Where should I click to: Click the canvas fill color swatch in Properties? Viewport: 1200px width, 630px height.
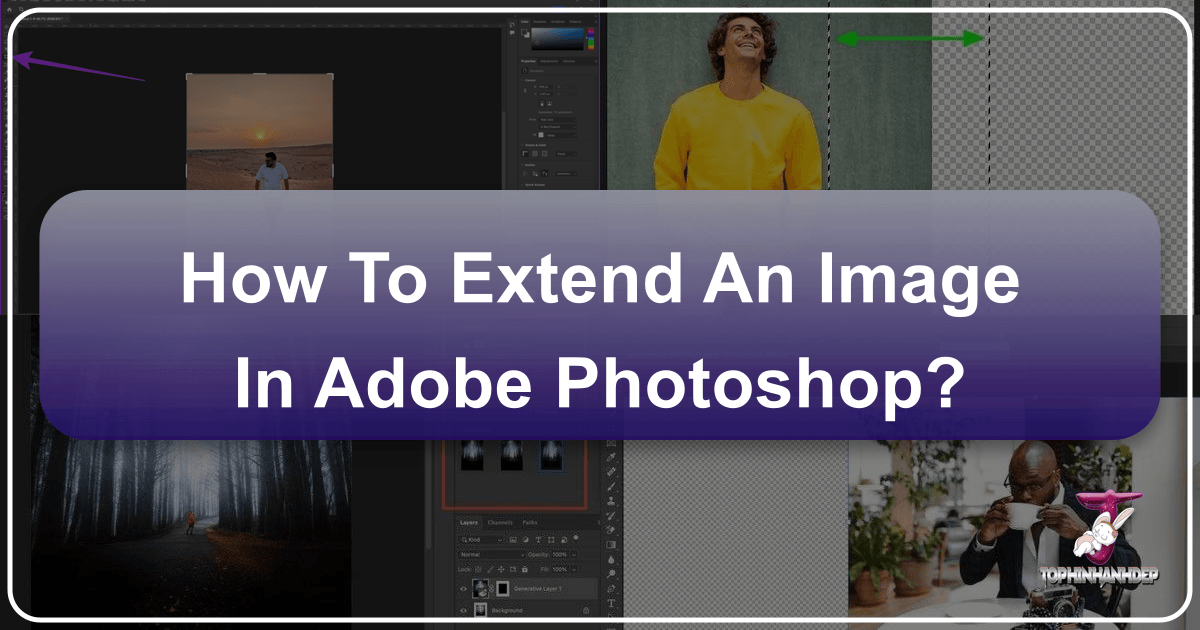(x=541, y=134)
